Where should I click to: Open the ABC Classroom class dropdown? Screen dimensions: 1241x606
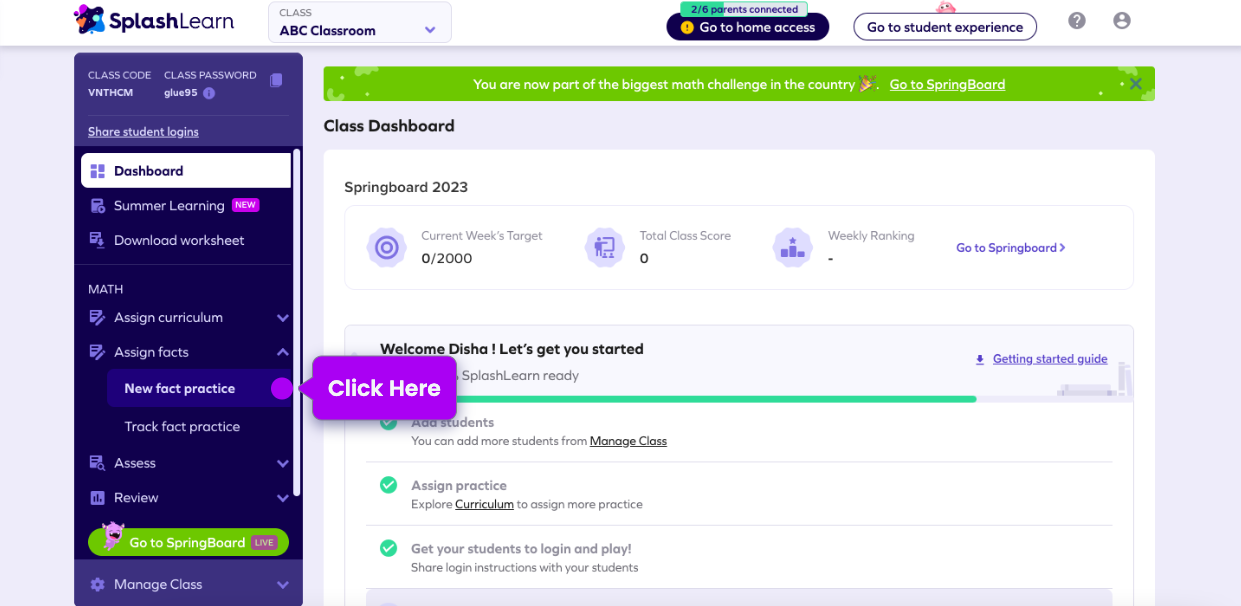[360, 22]
